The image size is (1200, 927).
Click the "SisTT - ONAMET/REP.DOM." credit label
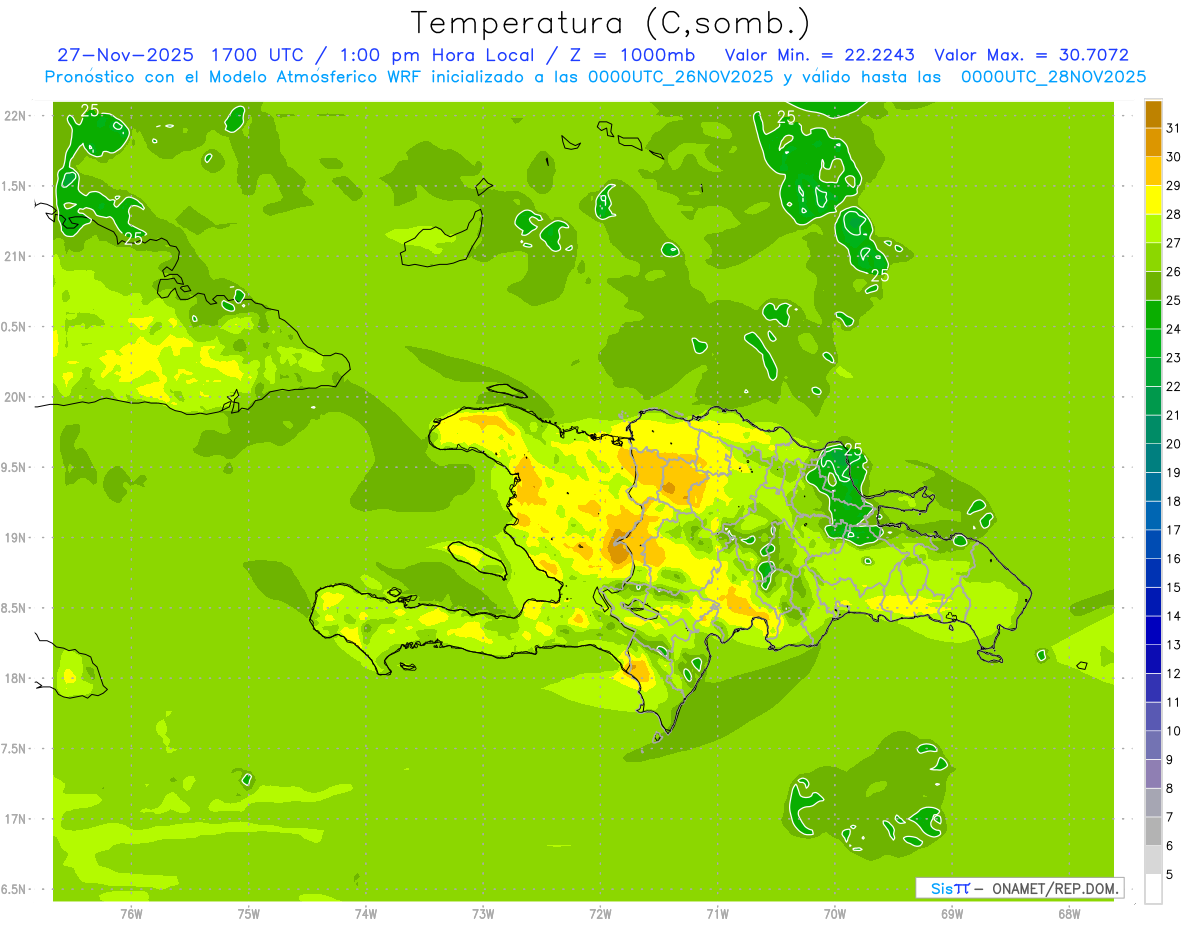click(x=1020, y=888)
